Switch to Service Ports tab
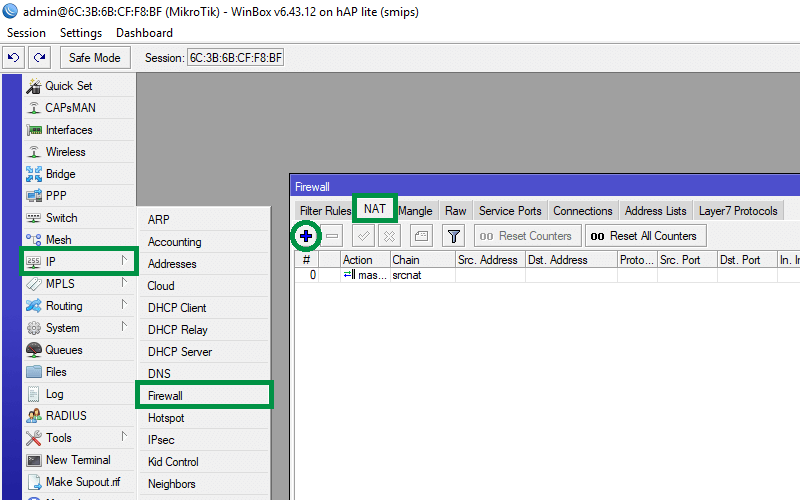Viewport: 800px width, 500px height. click(x=510, y=211)
